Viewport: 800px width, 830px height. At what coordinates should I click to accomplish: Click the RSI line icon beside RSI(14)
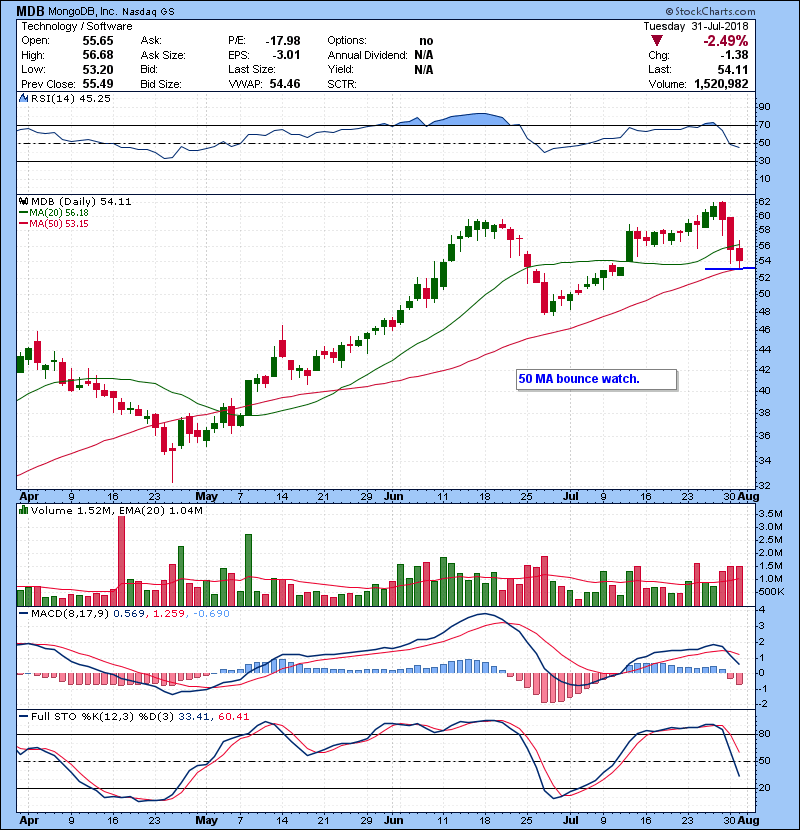click(x=23, y=98)
